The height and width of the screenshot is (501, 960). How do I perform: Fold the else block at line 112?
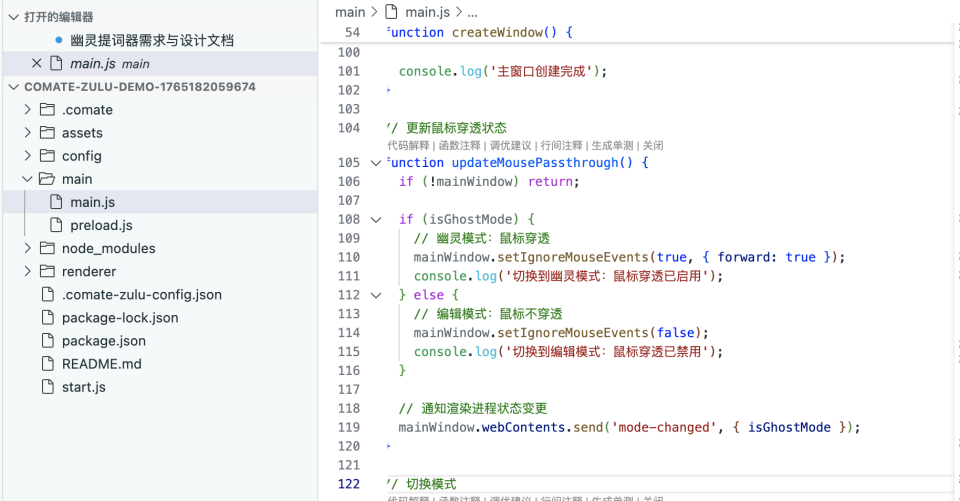[376, 295]
